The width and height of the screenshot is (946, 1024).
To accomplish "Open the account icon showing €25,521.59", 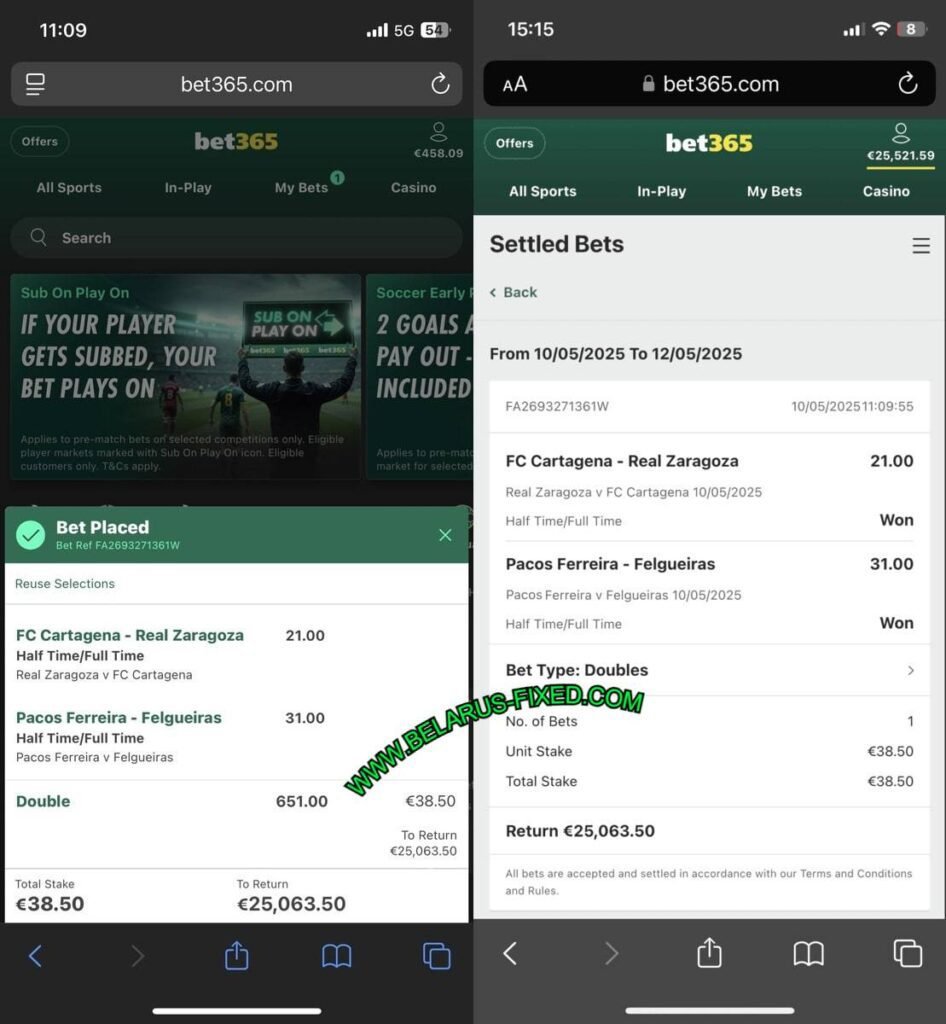I will (900, 142).
